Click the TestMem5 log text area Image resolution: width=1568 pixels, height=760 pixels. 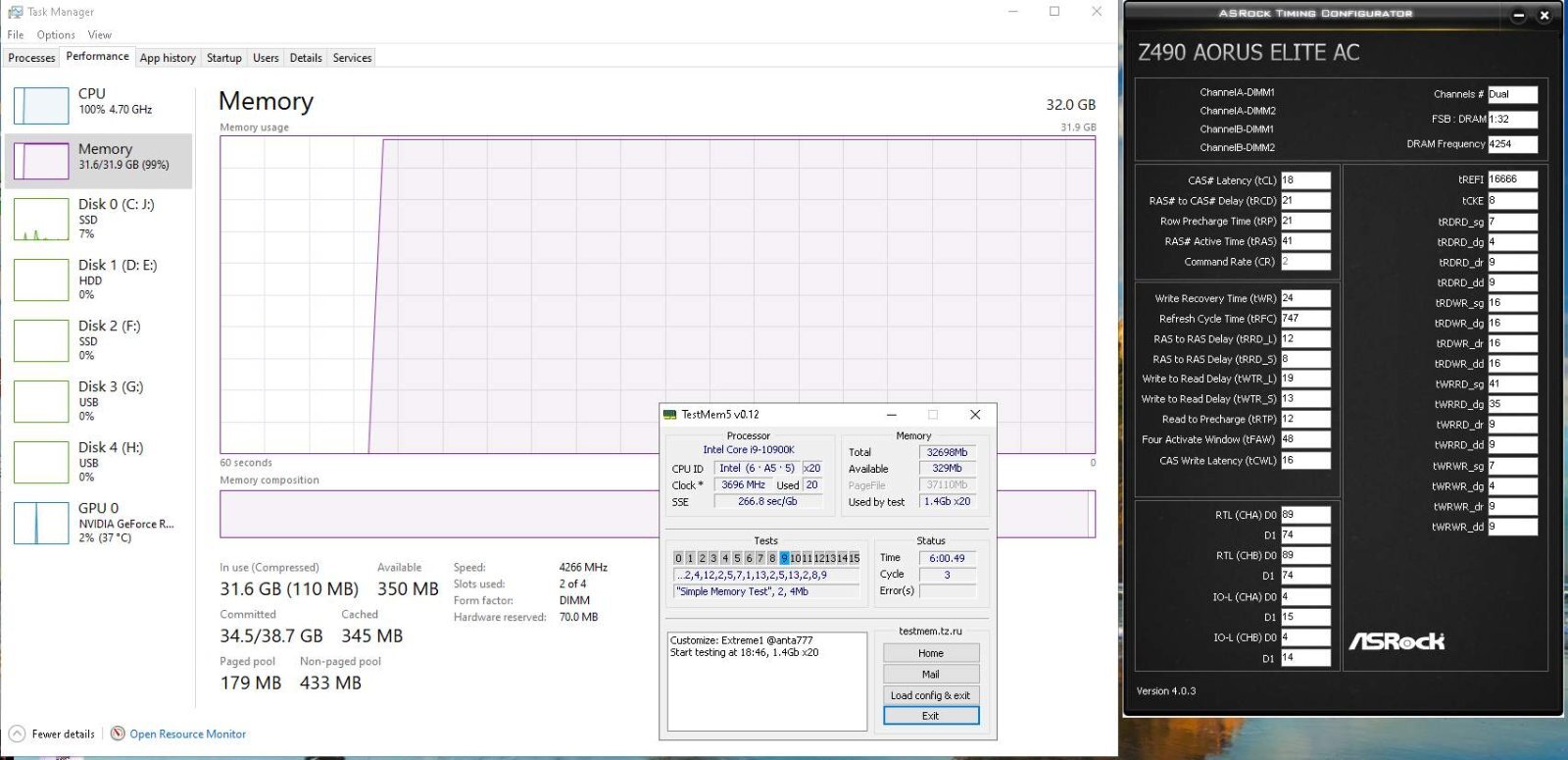click(x=767, y=682)
